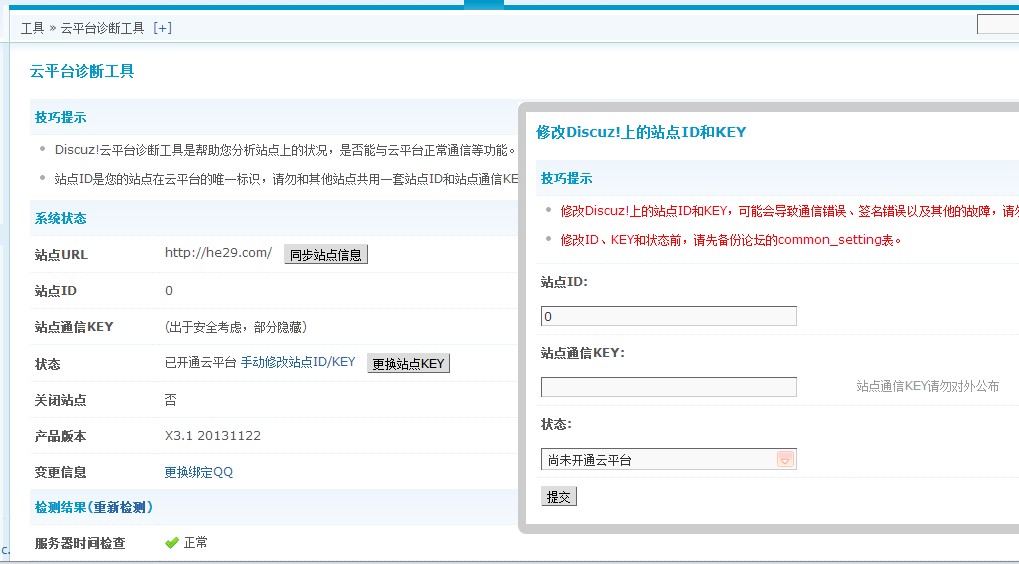Click 云平台诊断工具 in the breadcrumb

tap(102, 28)
